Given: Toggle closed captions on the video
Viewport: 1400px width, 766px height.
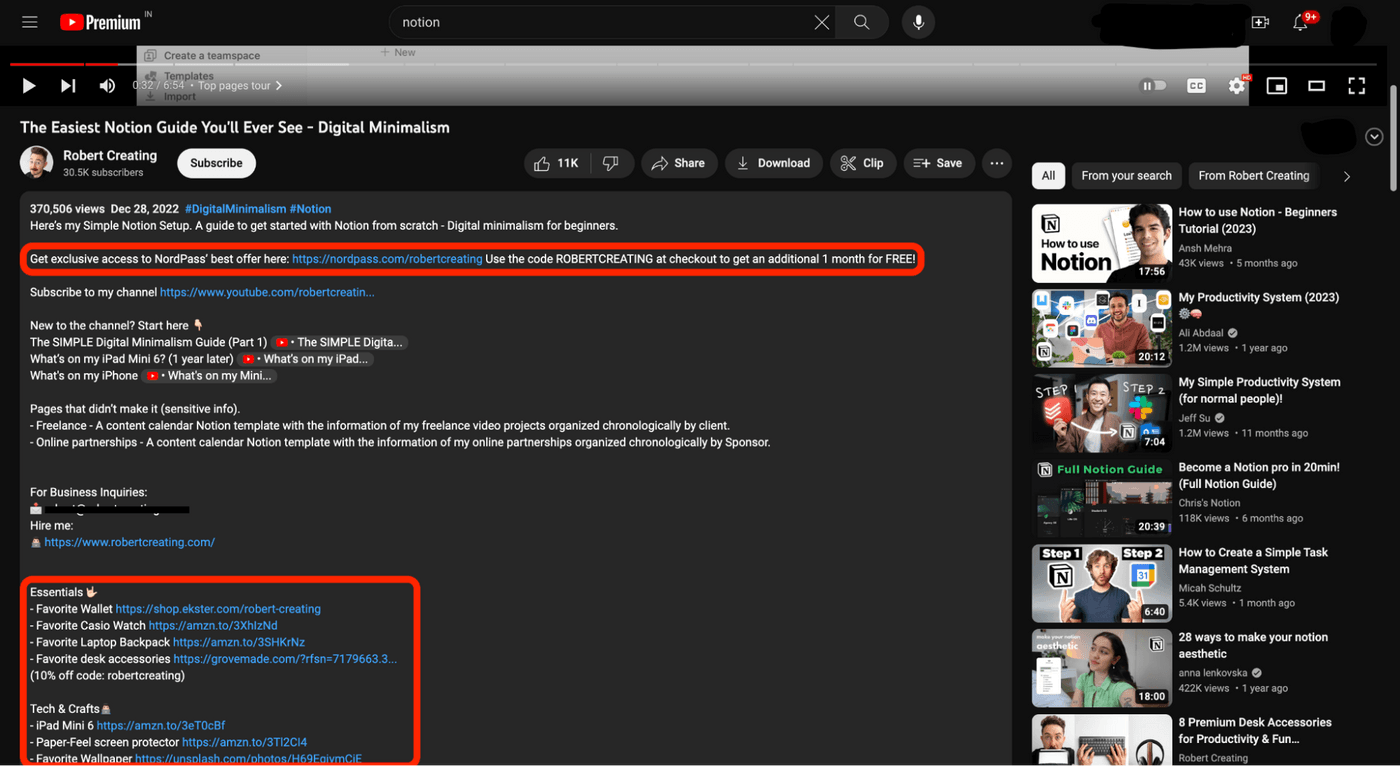Looking at the screenshot, I should pos(1196,86).
